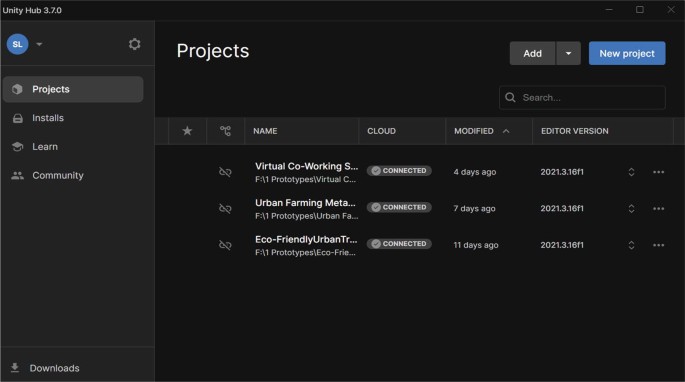The width and height of the screenshot is (685, 382).
Task: Click CONNECTED badge for Urban Farming
Action: [x=399, y=207]
